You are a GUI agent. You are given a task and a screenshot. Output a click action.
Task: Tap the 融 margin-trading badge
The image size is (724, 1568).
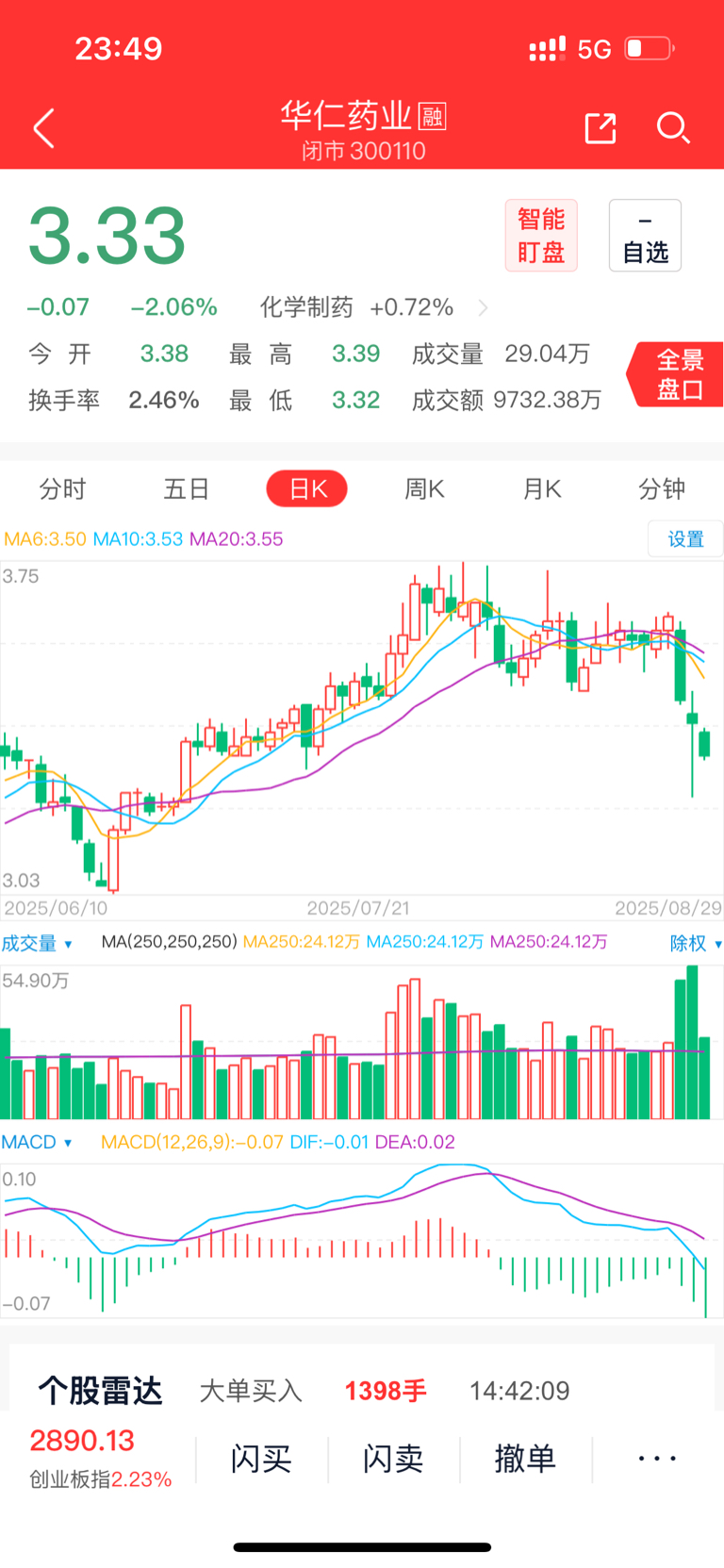432,117
